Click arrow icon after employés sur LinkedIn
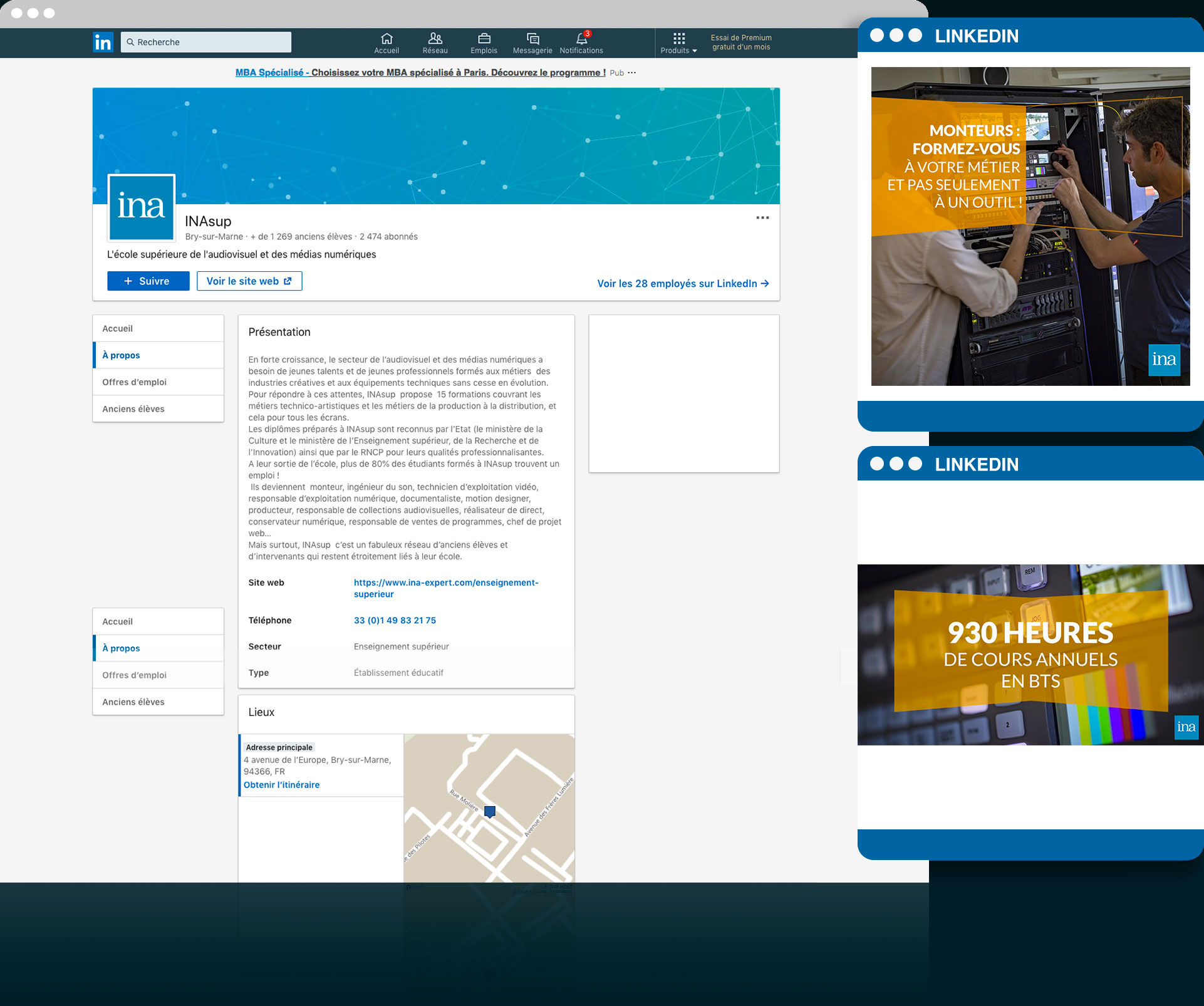 pyautogui.click(x=765, y=284)
